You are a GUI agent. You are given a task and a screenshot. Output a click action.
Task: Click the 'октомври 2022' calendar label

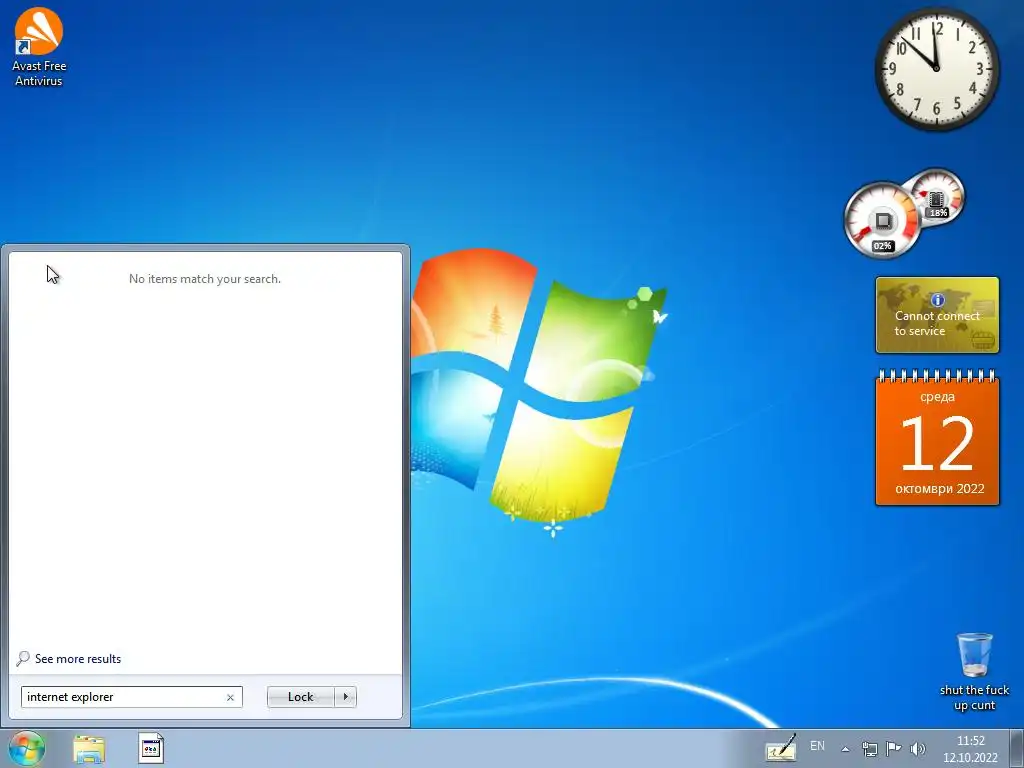tap(939, 488)
